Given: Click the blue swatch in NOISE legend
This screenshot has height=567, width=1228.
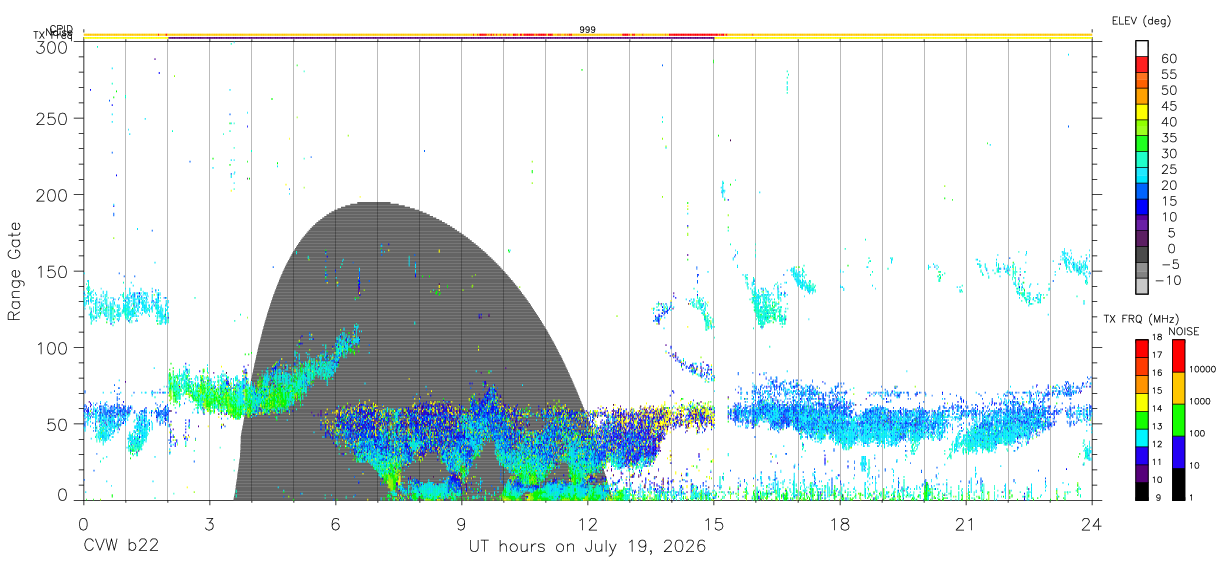Looking at the screenshot, I should click(x=1178, y=452).
